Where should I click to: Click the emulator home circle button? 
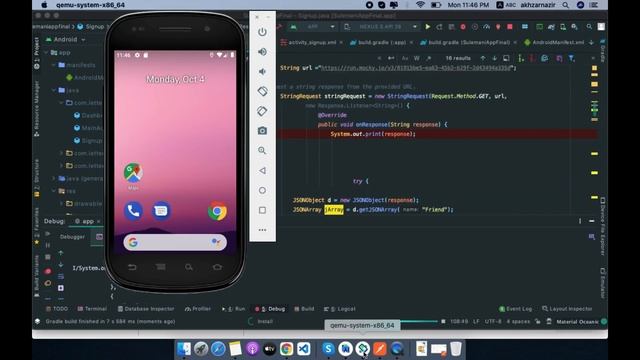(x=262, y=190)
